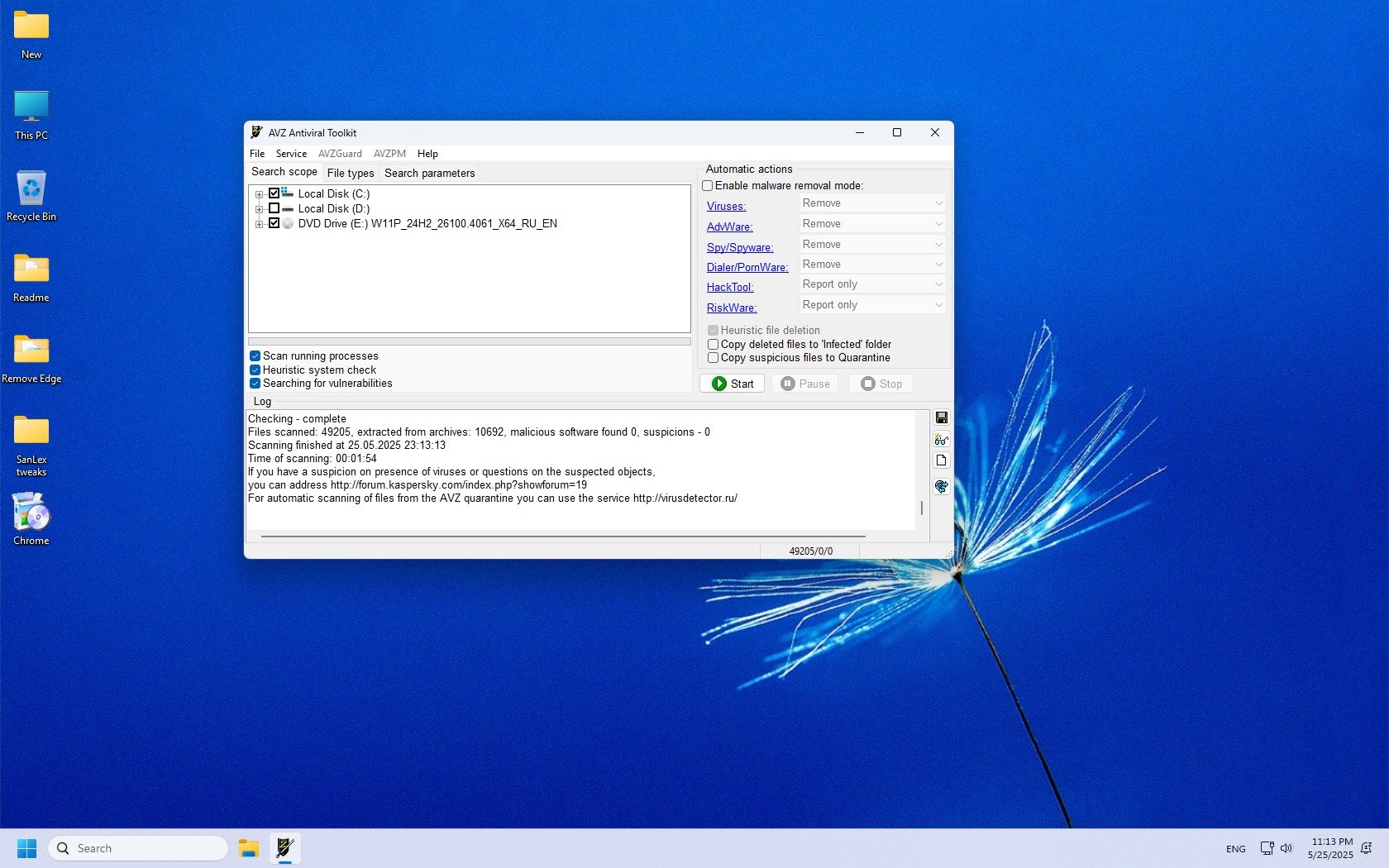Open the HackTool action dropdown
The height and width of the screenshot is (868, 1389).
click(871, 284)
